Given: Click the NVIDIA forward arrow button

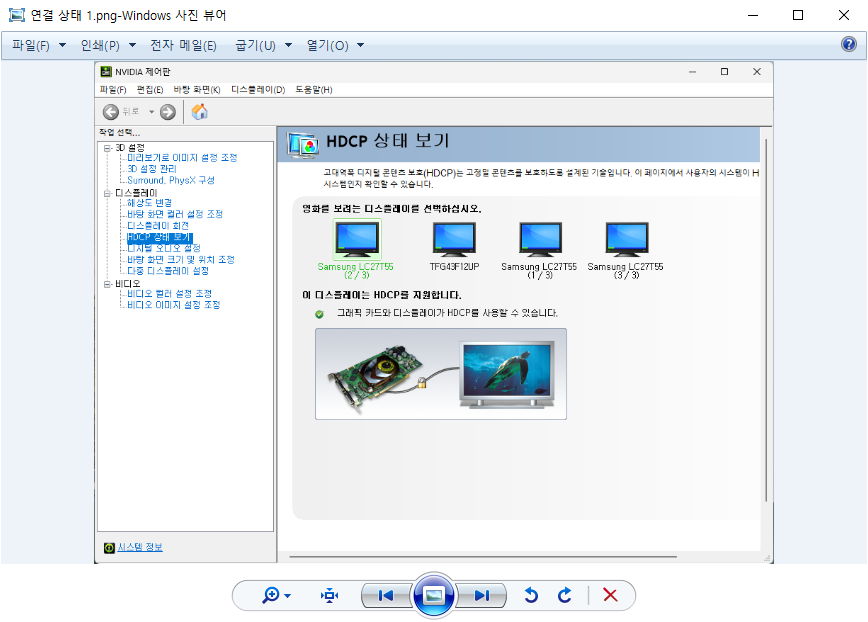Looking at the screenshot, I should pos(168,112).
